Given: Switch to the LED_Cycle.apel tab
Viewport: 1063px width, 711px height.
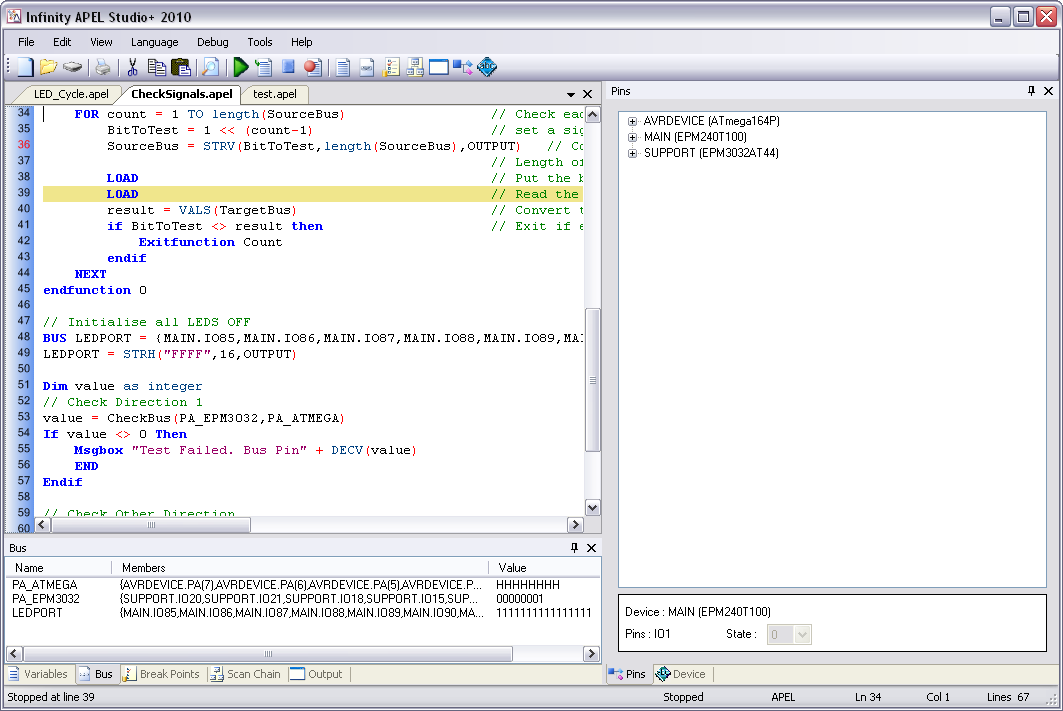Looking at the screenshot, I should click(71, 94).
